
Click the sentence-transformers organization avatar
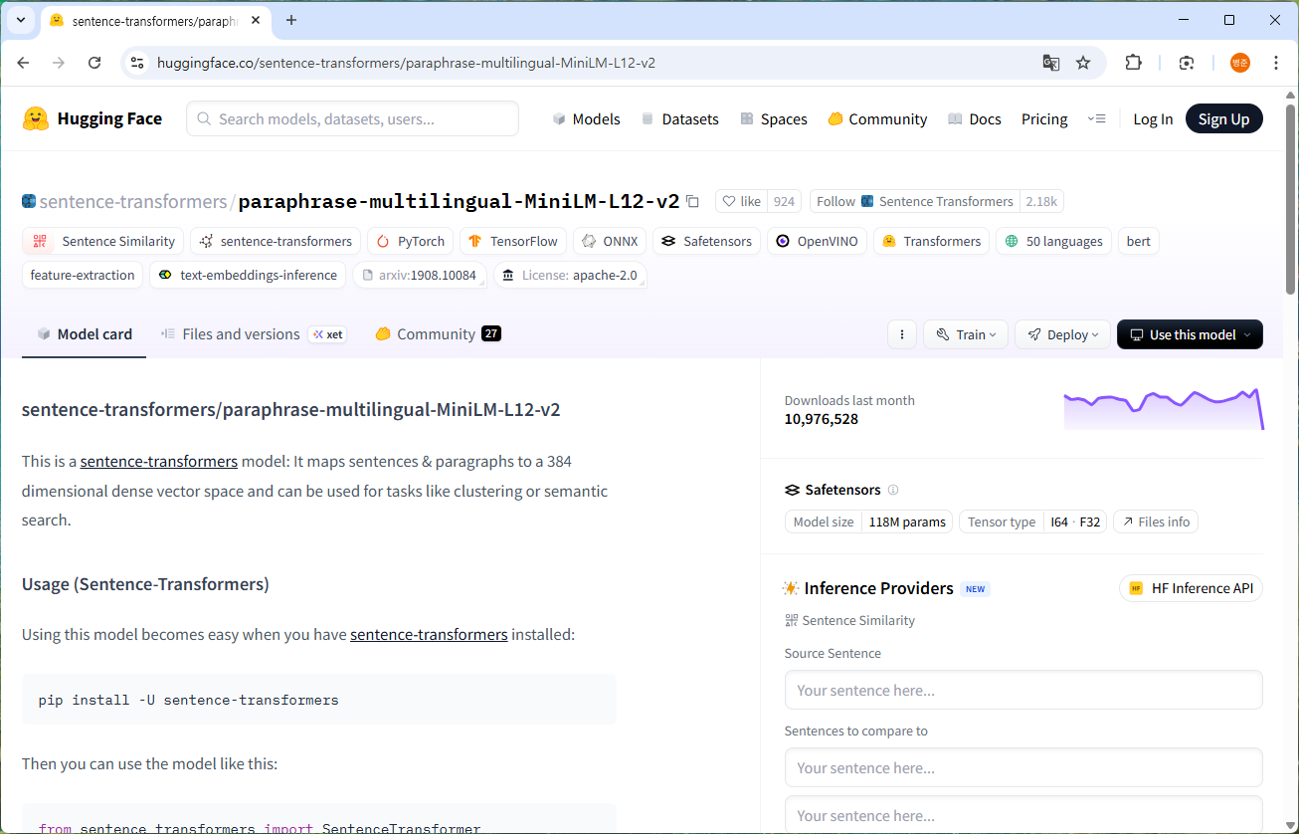coord(29,202)
